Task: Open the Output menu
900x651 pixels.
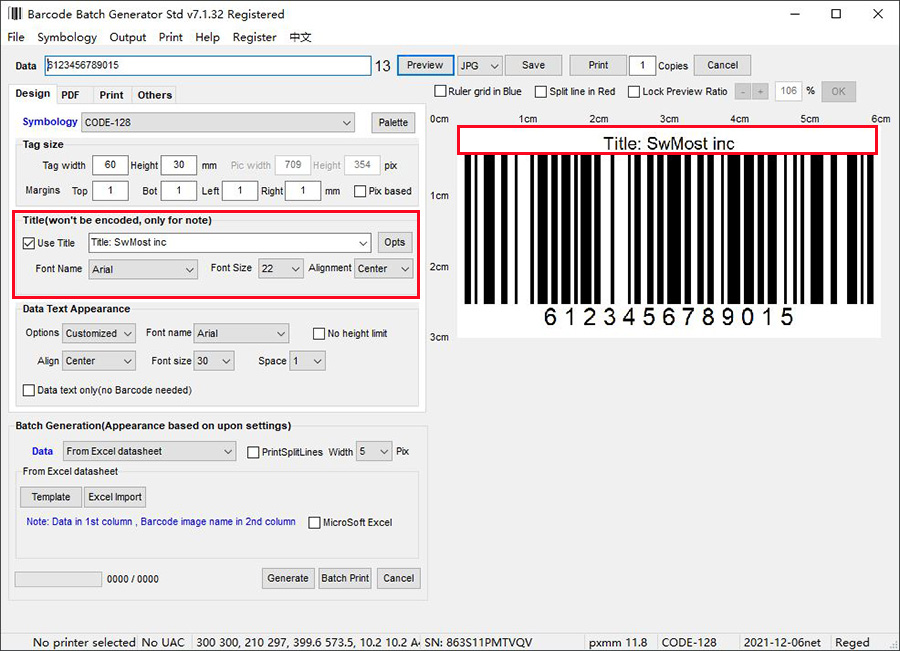Action: pyautogui.click(x=127, y=37)
